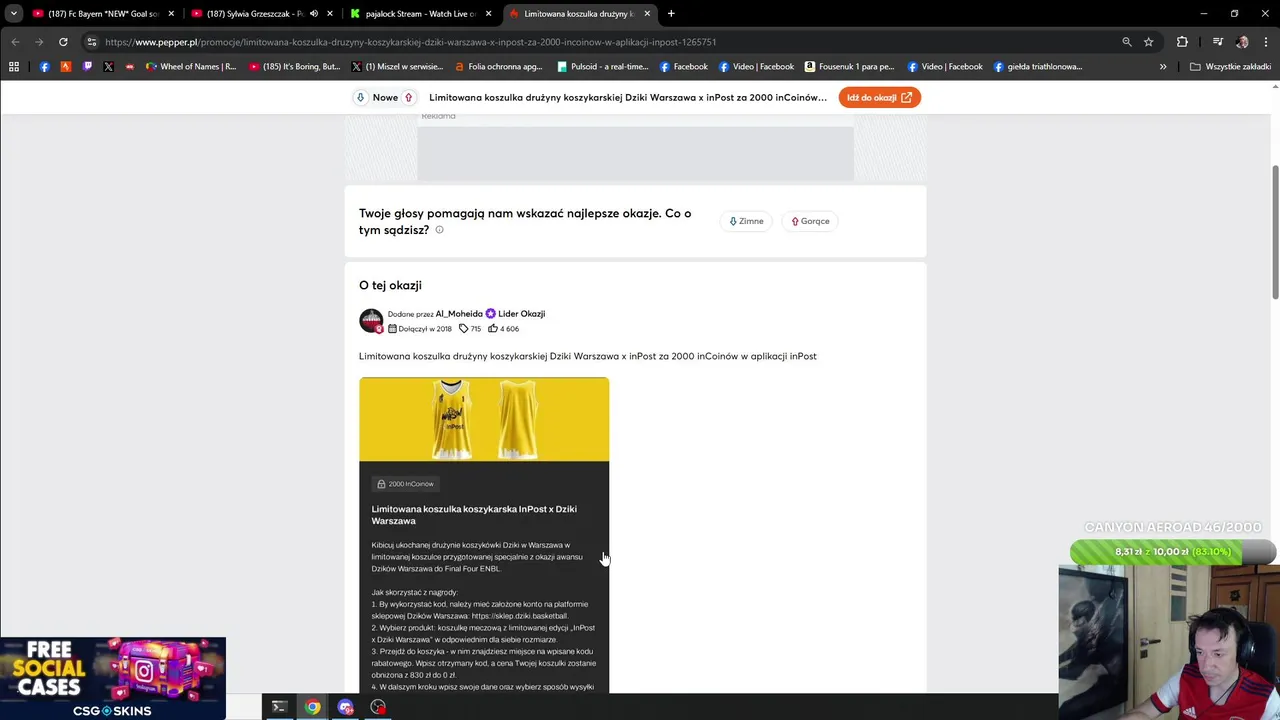
Task: Open the apps grid in bookmarks bar
Action: (14, 67)
